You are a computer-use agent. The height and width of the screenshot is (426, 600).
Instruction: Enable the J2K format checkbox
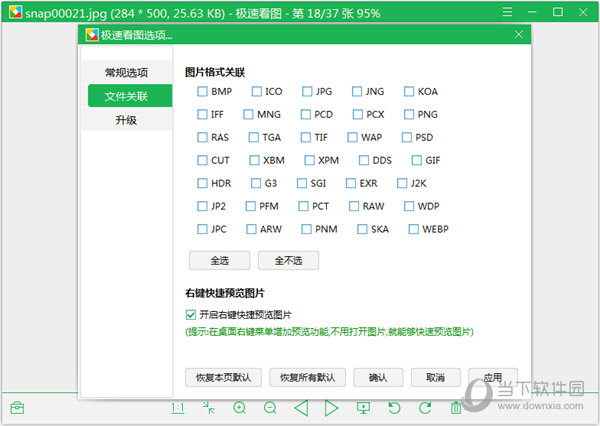(x=402, y=183)
